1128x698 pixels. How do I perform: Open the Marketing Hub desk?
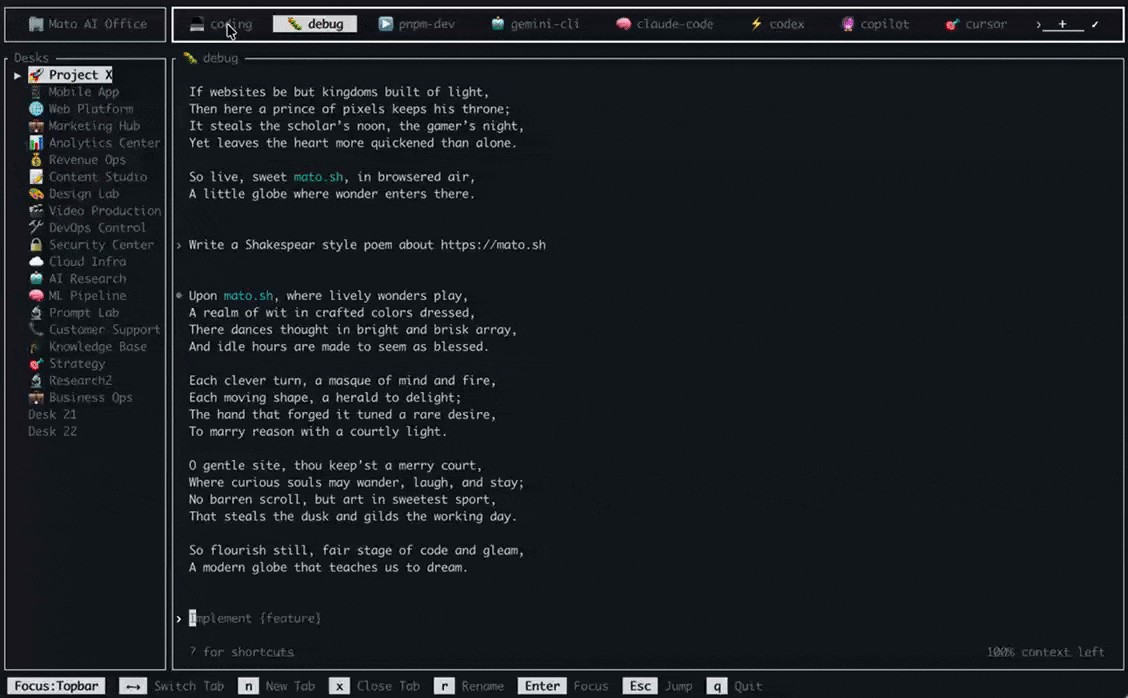tap(94, 126)
